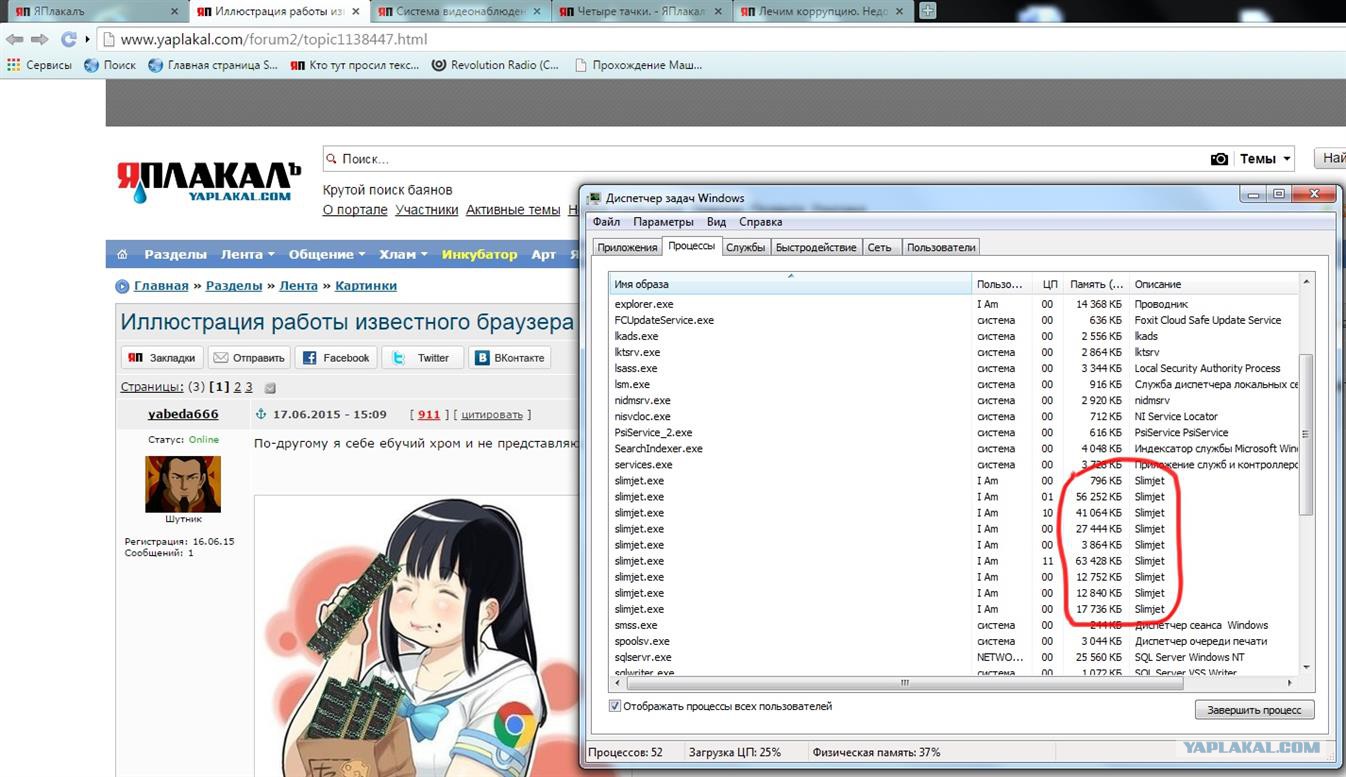The width and height of the screenshot is (1346, 777).
Task: Click the small icon after page number 3
Action: point(270,388)
